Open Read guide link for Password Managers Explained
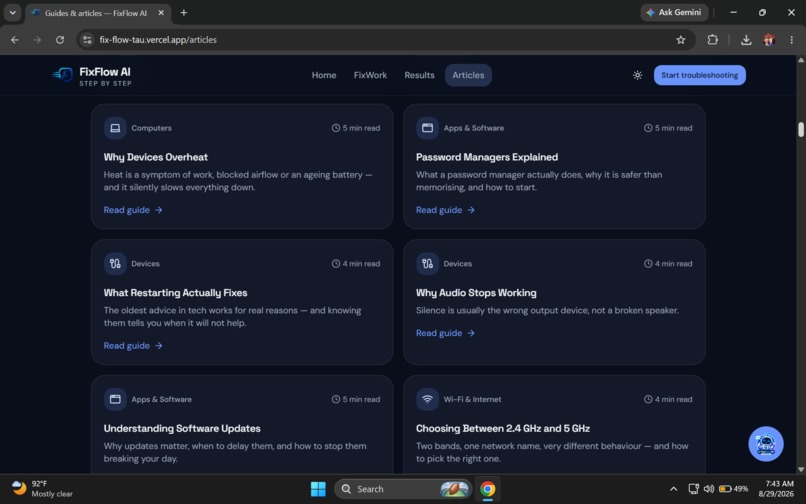This screenshot has height=504, width=806. pos(445,210)
